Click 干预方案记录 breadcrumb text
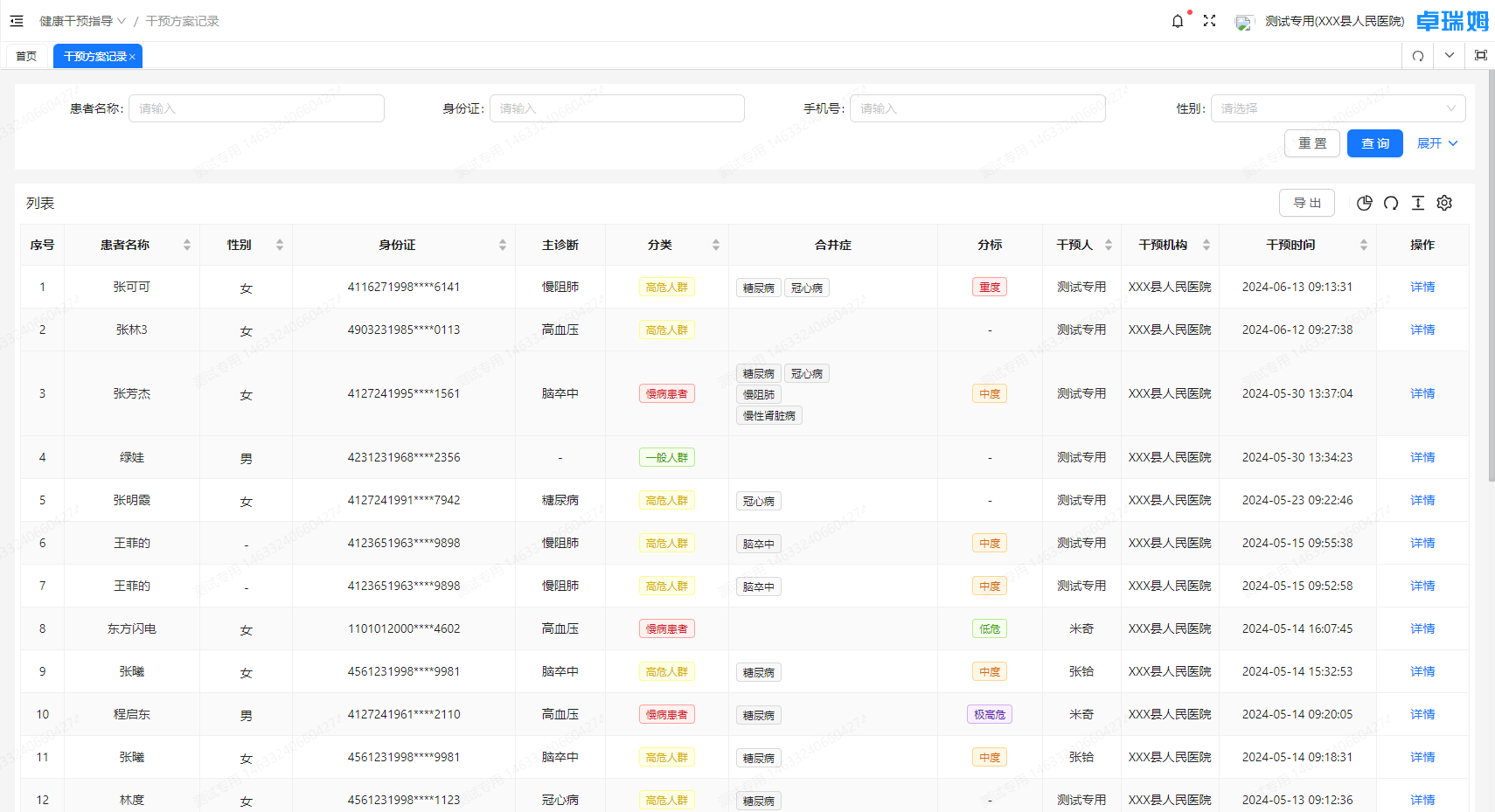 (183, 21)
